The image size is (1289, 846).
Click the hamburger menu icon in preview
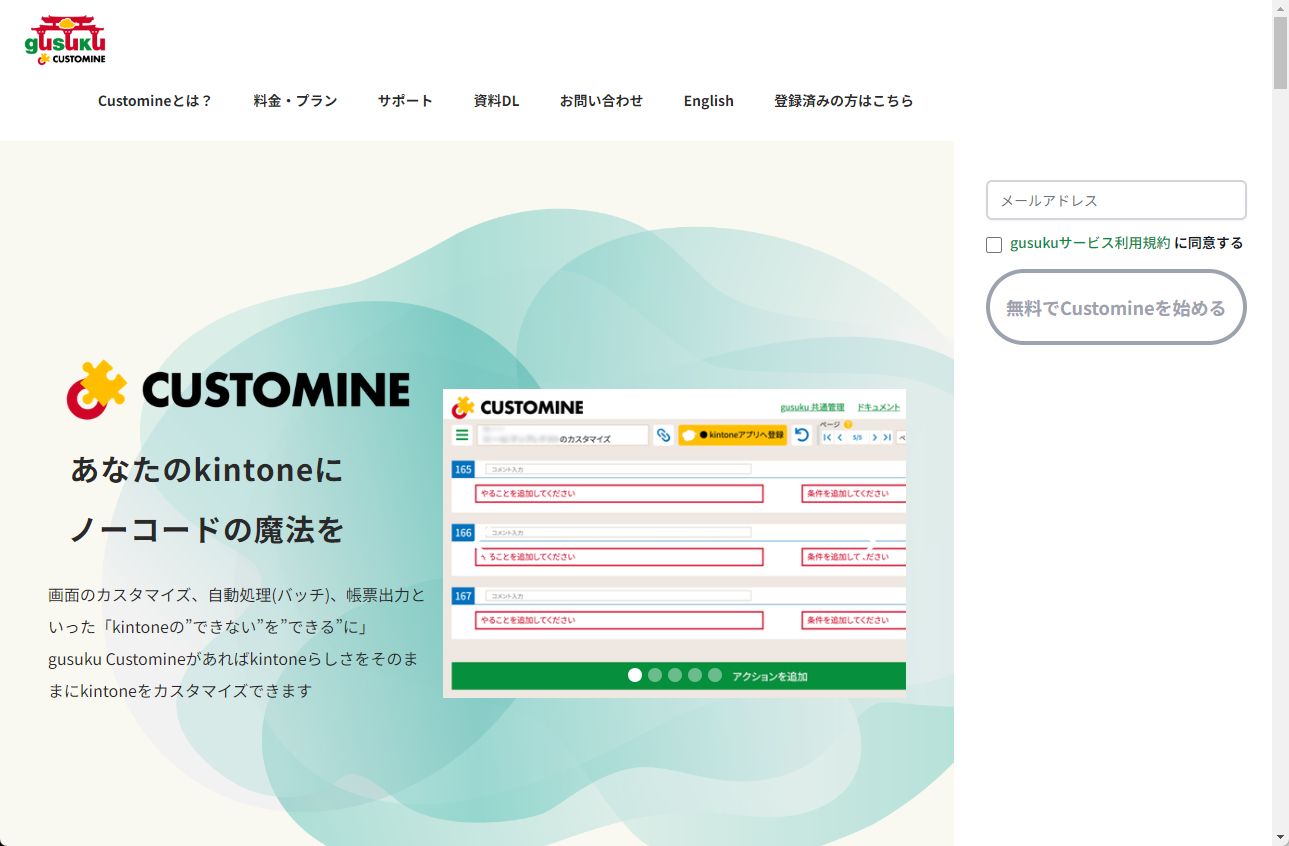(462, 435)
